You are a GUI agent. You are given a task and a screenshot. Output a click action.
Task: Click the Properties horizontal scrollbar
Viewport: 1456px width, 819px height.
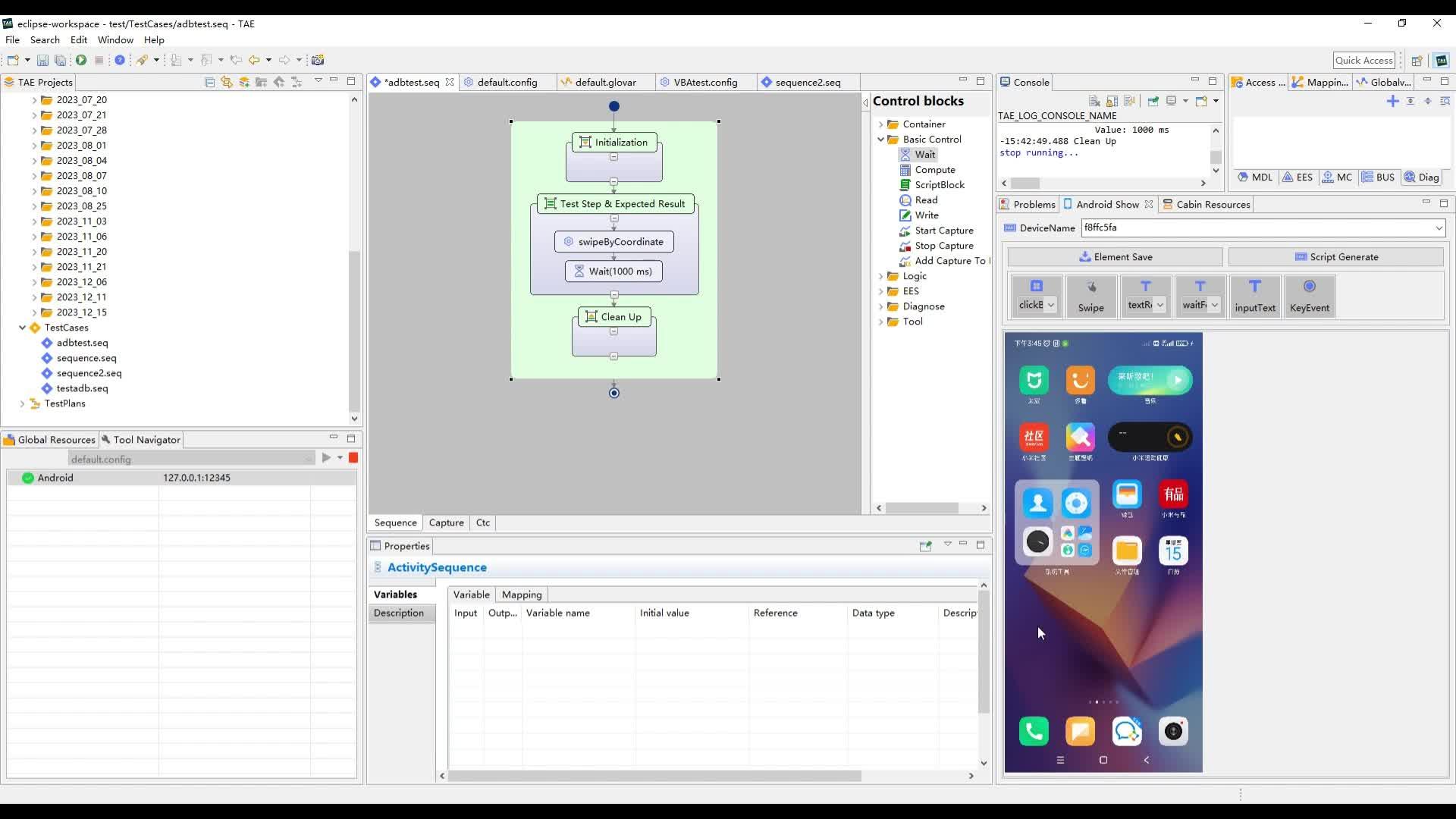(654, 776)
